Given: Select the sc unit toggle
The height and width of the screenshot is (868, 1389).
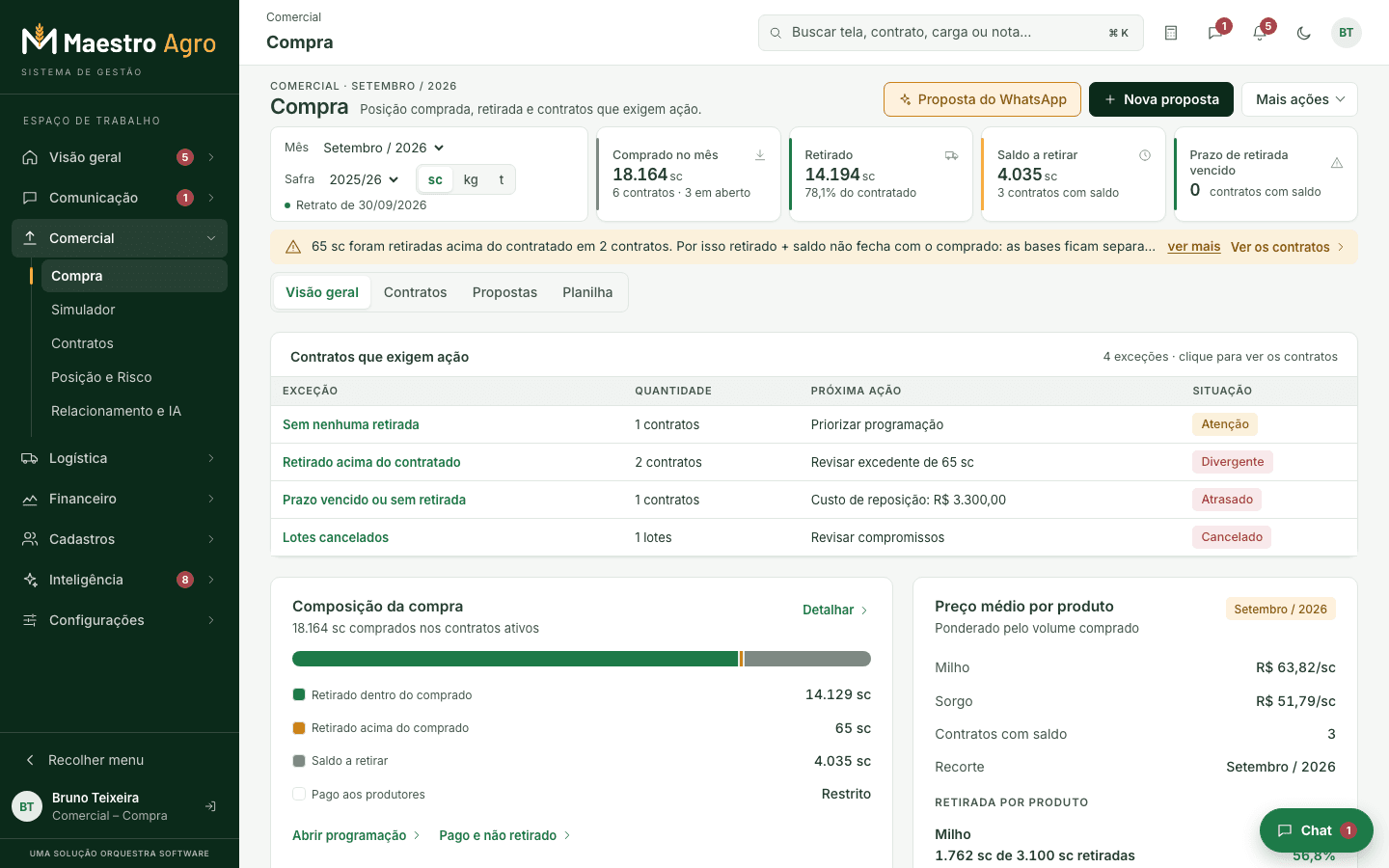Looking at the screenshot, I should tap(435, 179).
